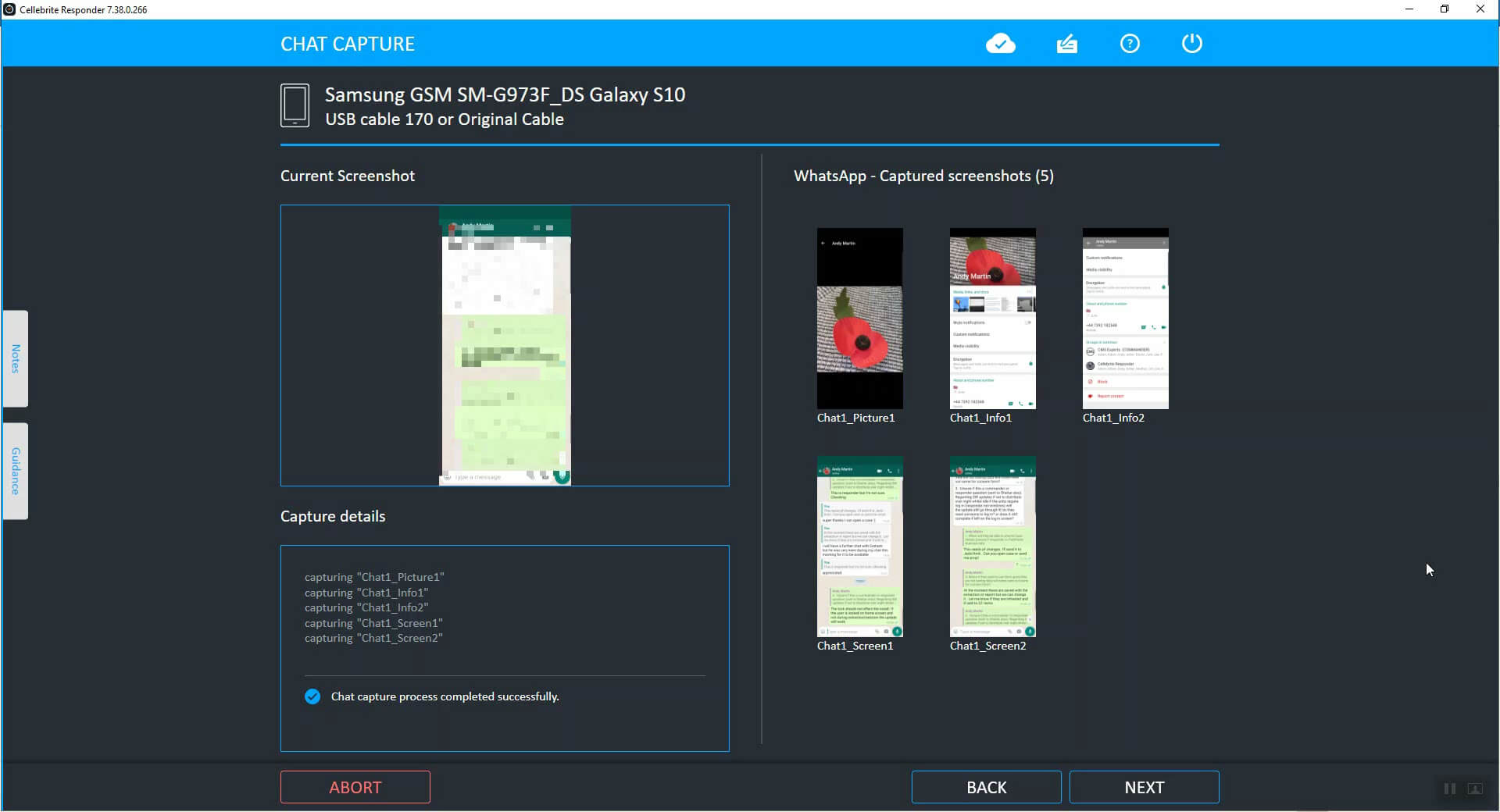Select the capturing "Chat1_Info2" log line
Screen dimensions: 1500x812
[366, 607]
